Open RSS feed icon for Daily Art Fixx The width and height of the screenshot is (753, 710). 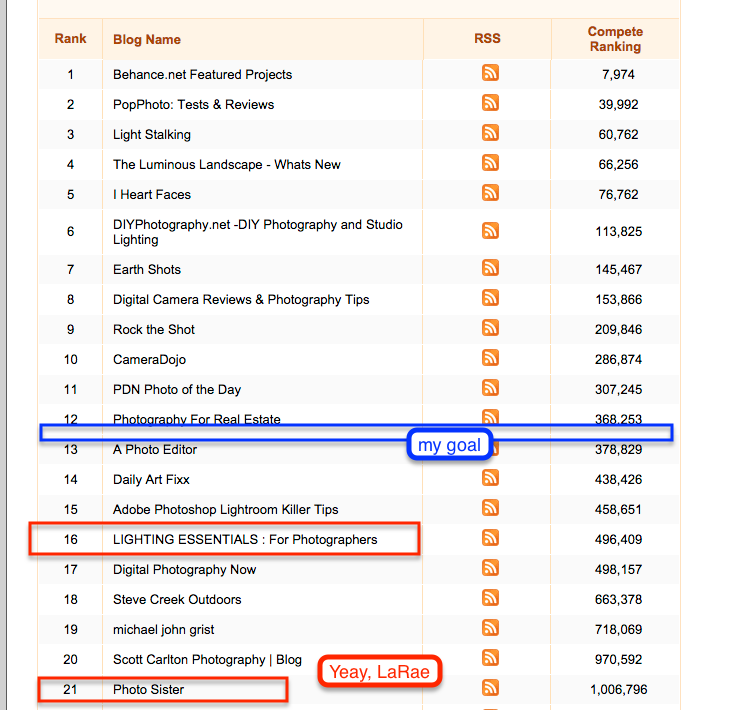pos(490,478)
